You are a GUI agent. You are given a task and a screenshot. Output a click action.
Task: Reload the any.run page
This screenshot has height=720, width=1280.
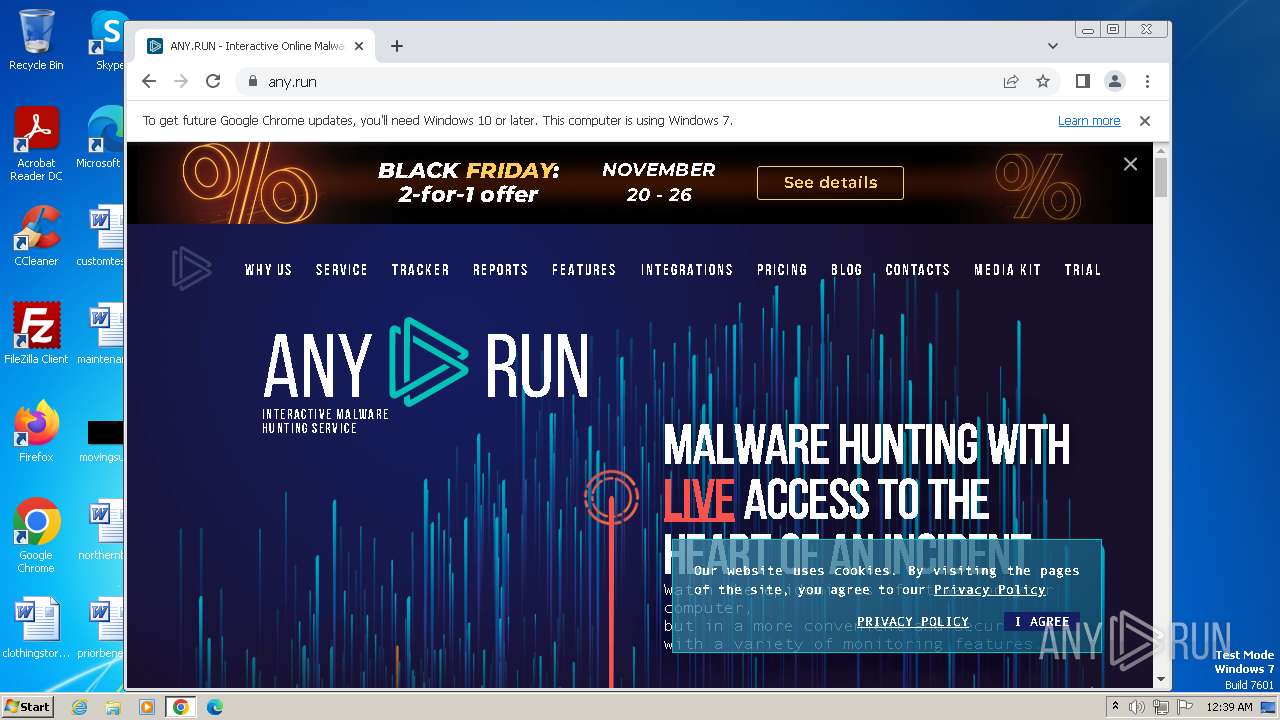click(x=213, y=81)
